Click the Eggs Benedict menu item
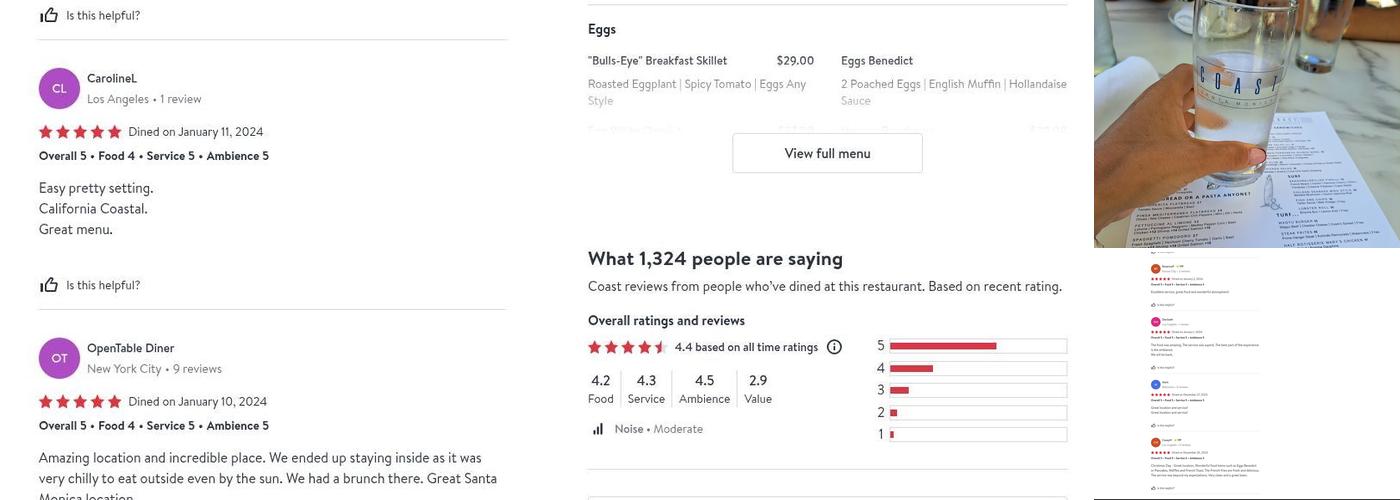The image size is (1400, 500). pos(876,61)
